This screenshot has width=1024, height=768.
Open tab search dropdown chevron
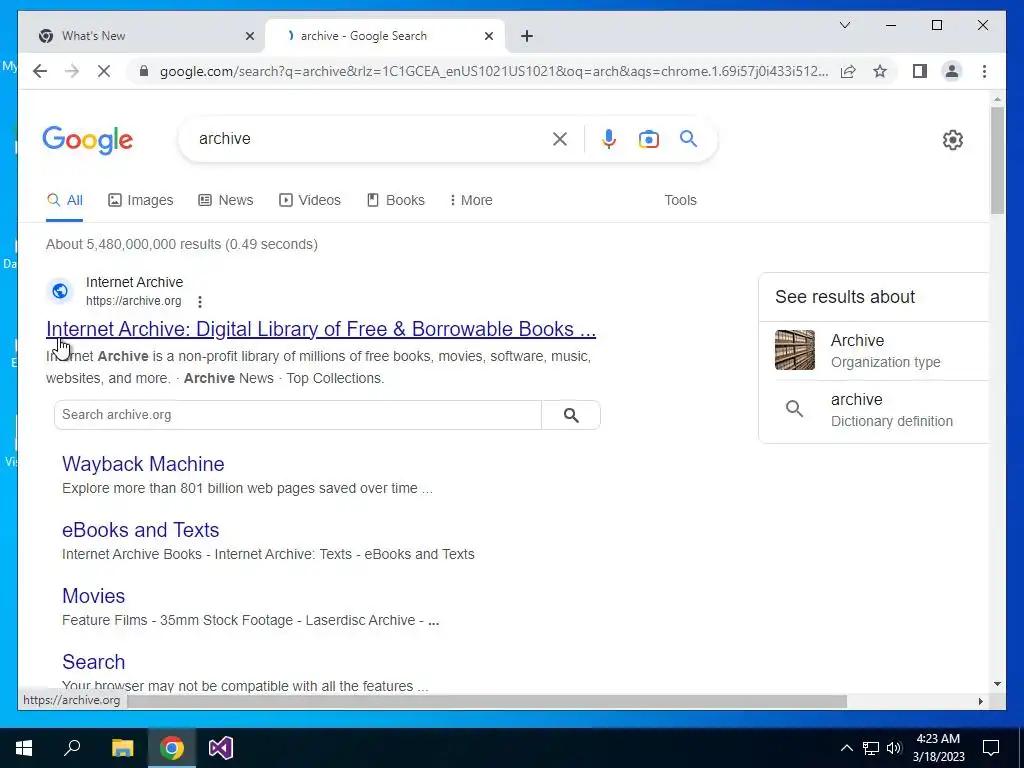pos(845,25)
